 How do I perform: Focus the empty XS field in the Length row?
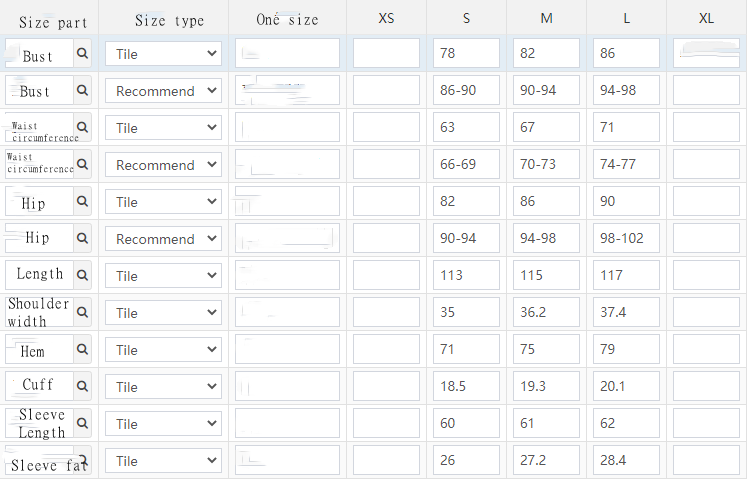pyautogui.click(x=386, y=276)
